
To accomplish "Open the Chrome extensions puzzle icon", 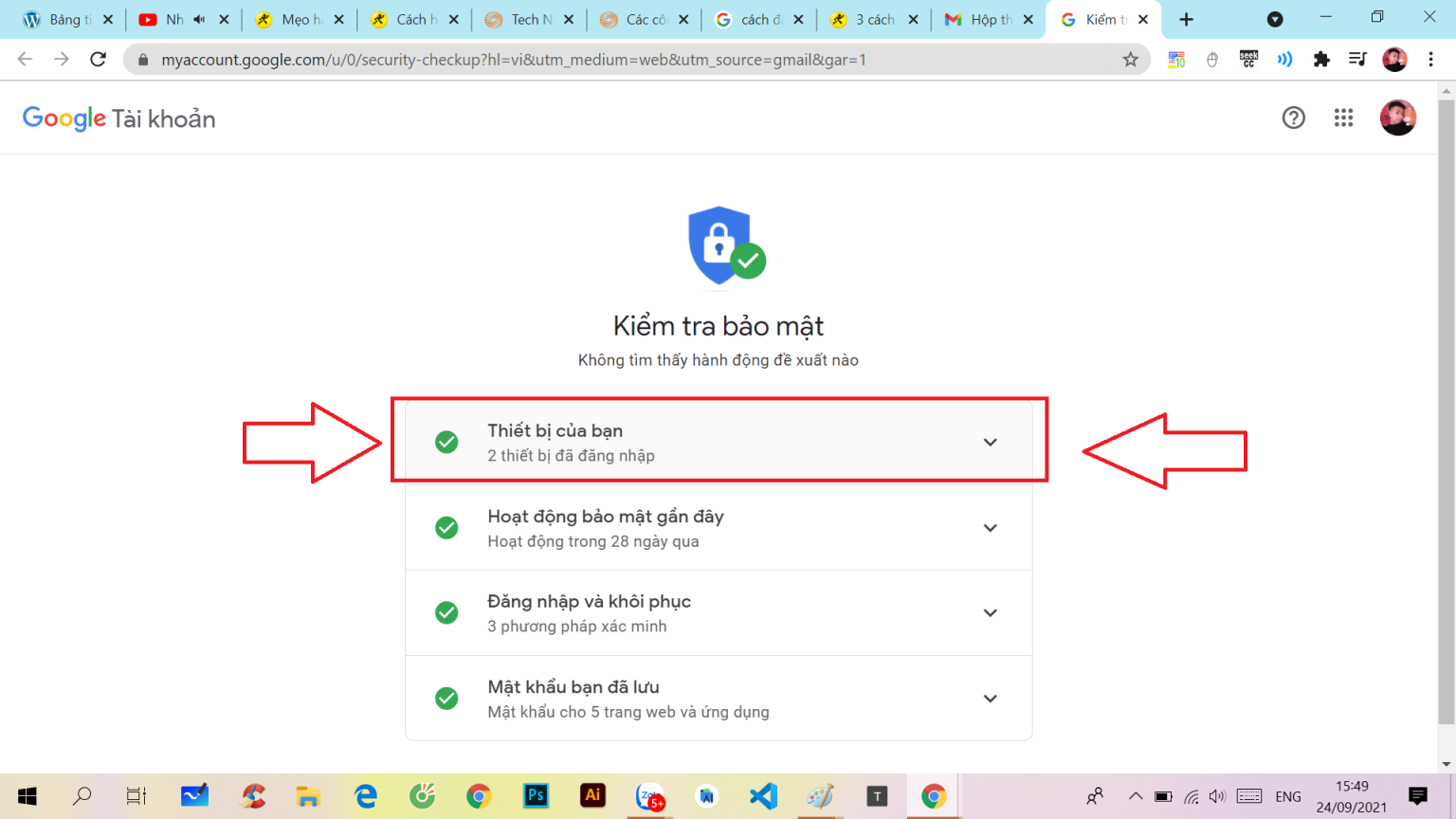I will point(1320,60).
